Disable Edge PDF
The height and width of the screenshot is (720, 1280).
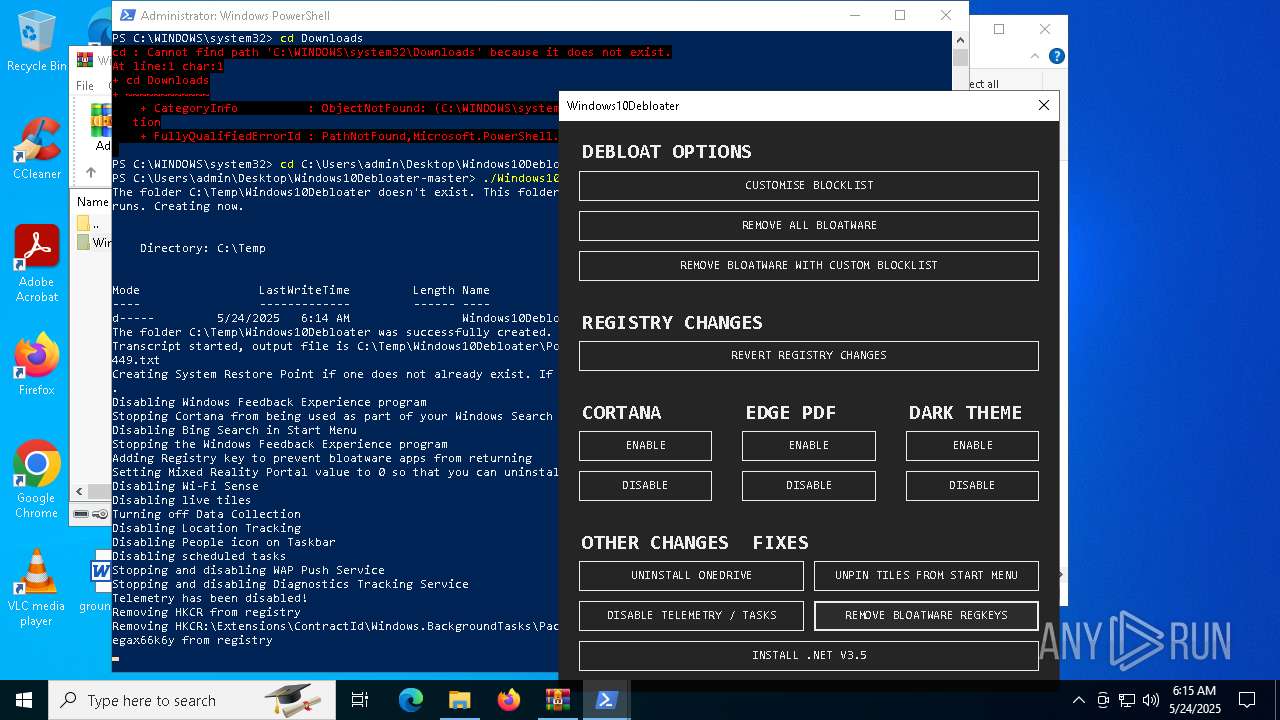click(x=808, y=485)
